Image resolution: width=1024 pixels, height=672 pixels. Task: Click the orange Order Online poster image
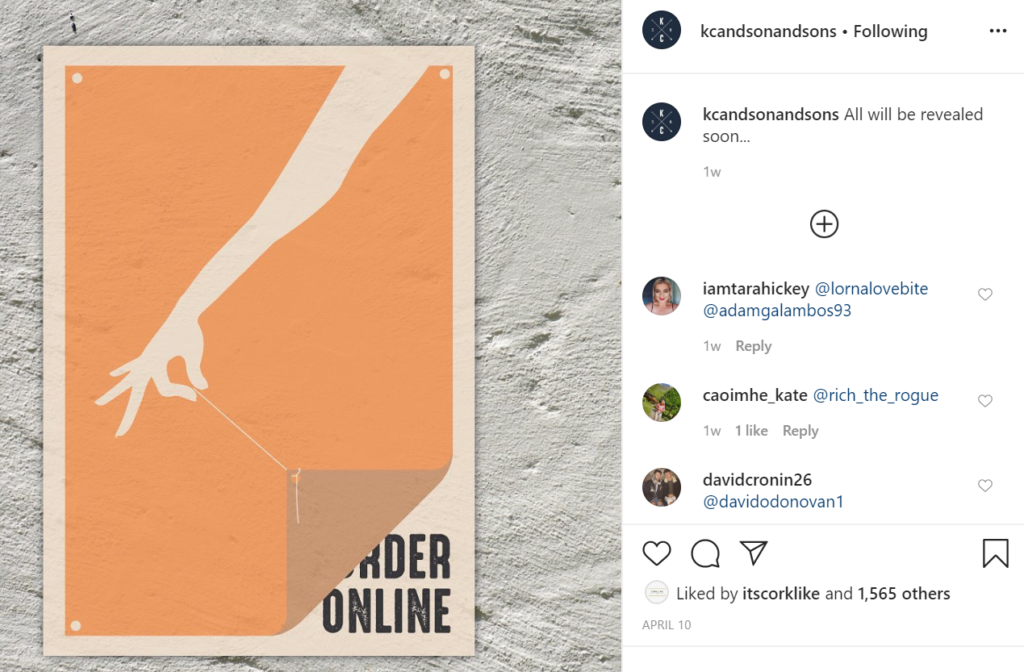point(259,351)
